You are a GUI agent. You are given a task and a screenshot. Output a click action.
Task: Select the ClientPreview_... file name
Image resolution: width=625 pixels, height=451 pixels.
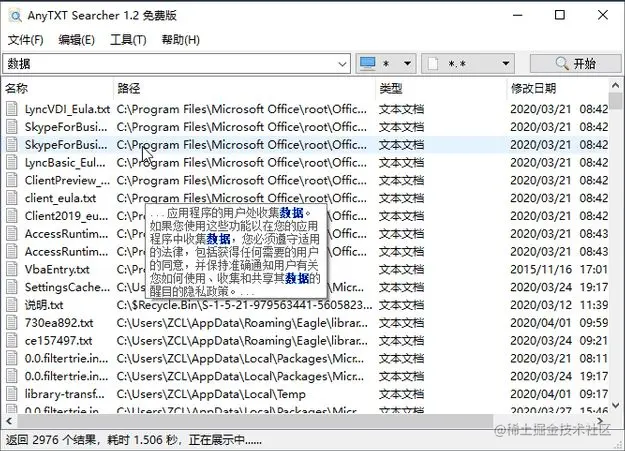click(x=67, y=180)
